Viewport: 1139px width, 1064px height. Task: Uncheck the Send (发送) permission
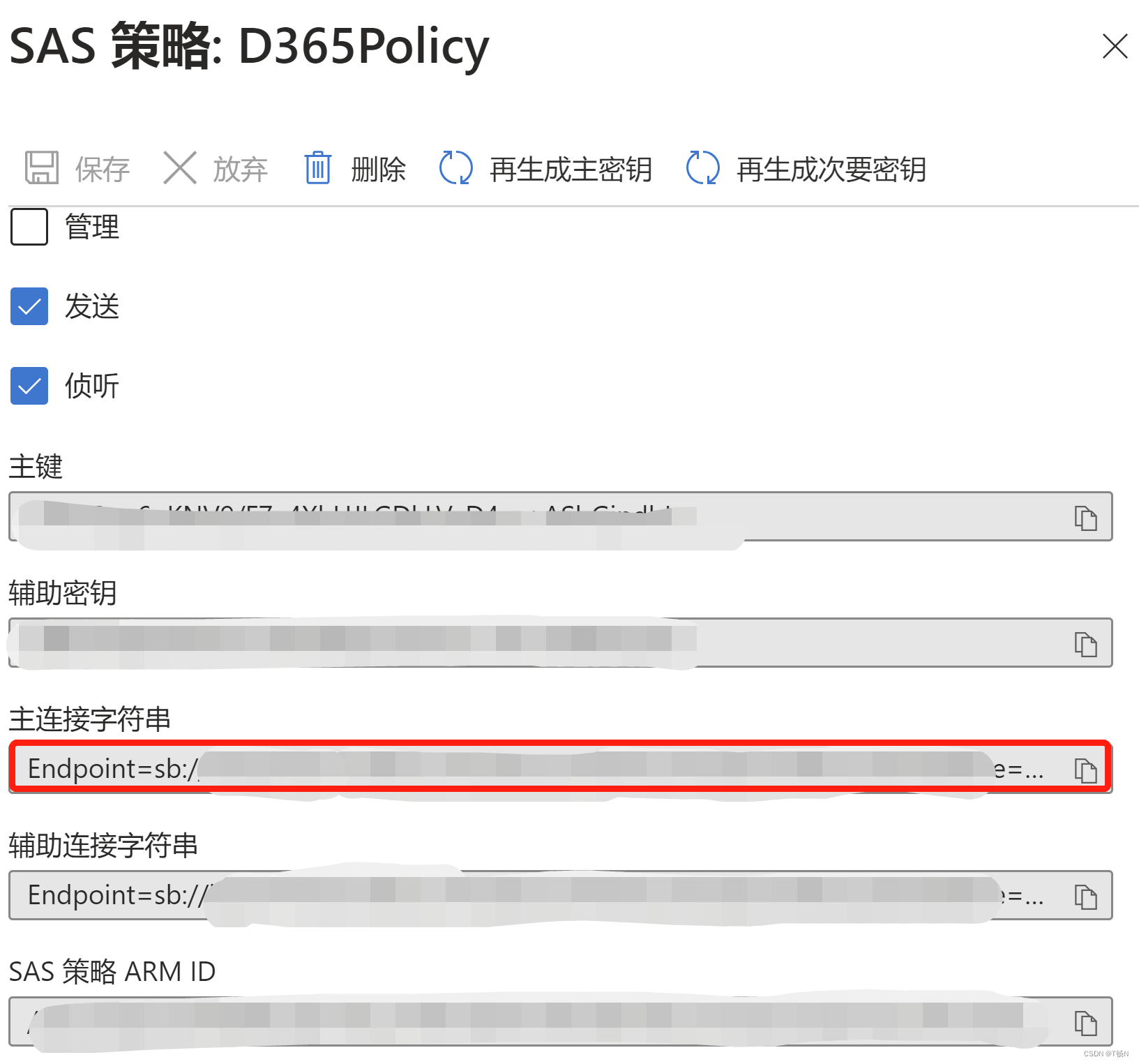tap(29, 306)
